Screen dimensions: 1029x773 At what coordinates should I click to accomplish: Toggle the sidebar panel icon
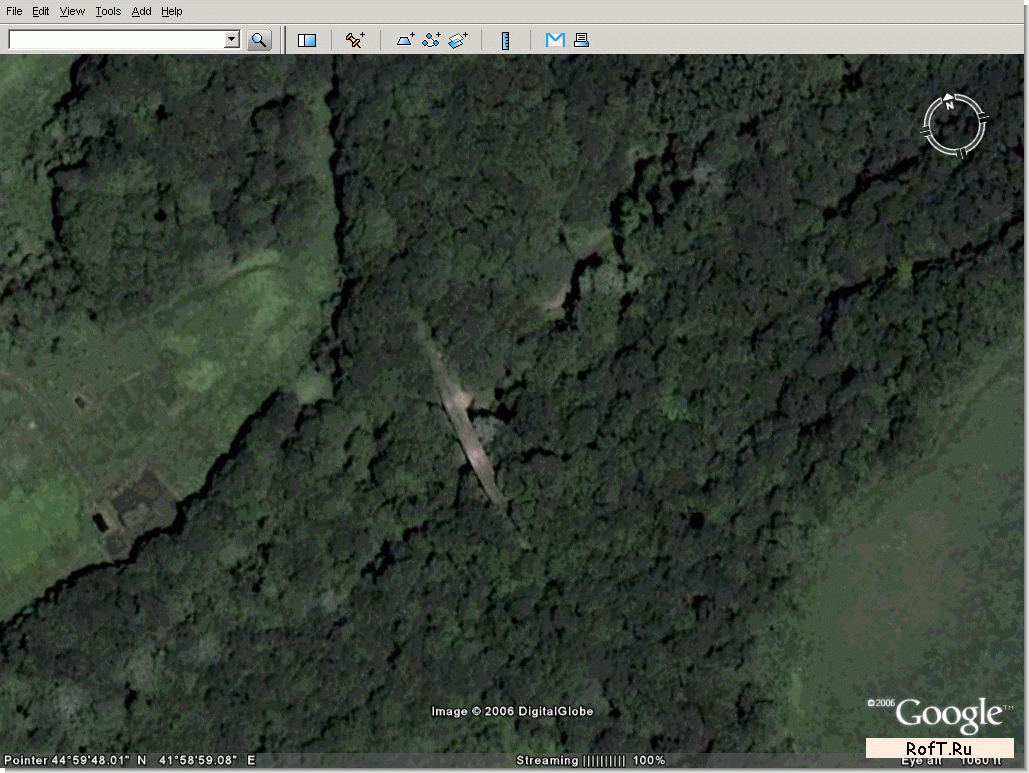coord(307,40)
